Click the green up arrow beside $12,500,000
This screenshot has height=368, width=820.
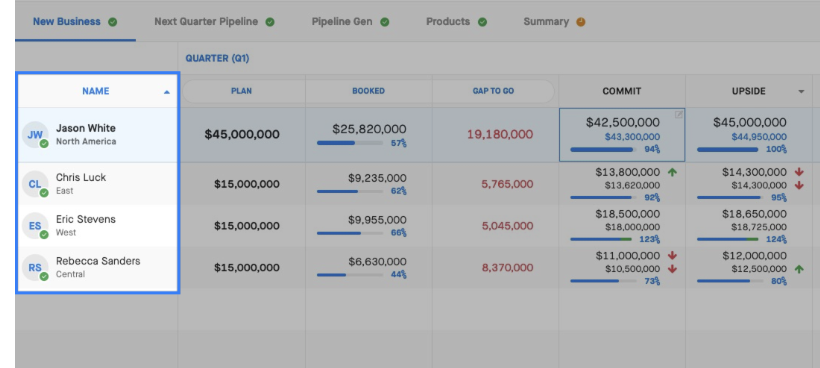(799, 269)
